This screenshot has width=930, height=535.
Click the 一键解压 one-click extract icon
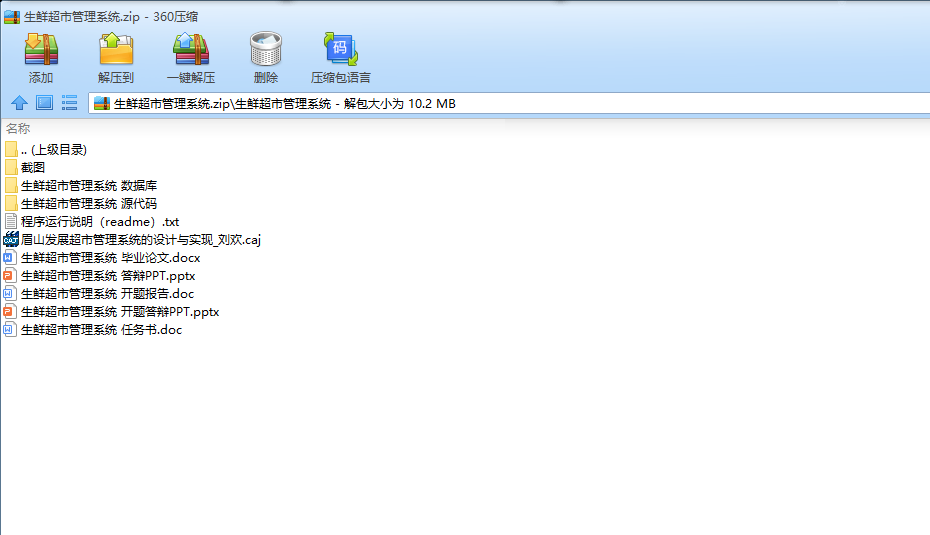pos(191,49)
